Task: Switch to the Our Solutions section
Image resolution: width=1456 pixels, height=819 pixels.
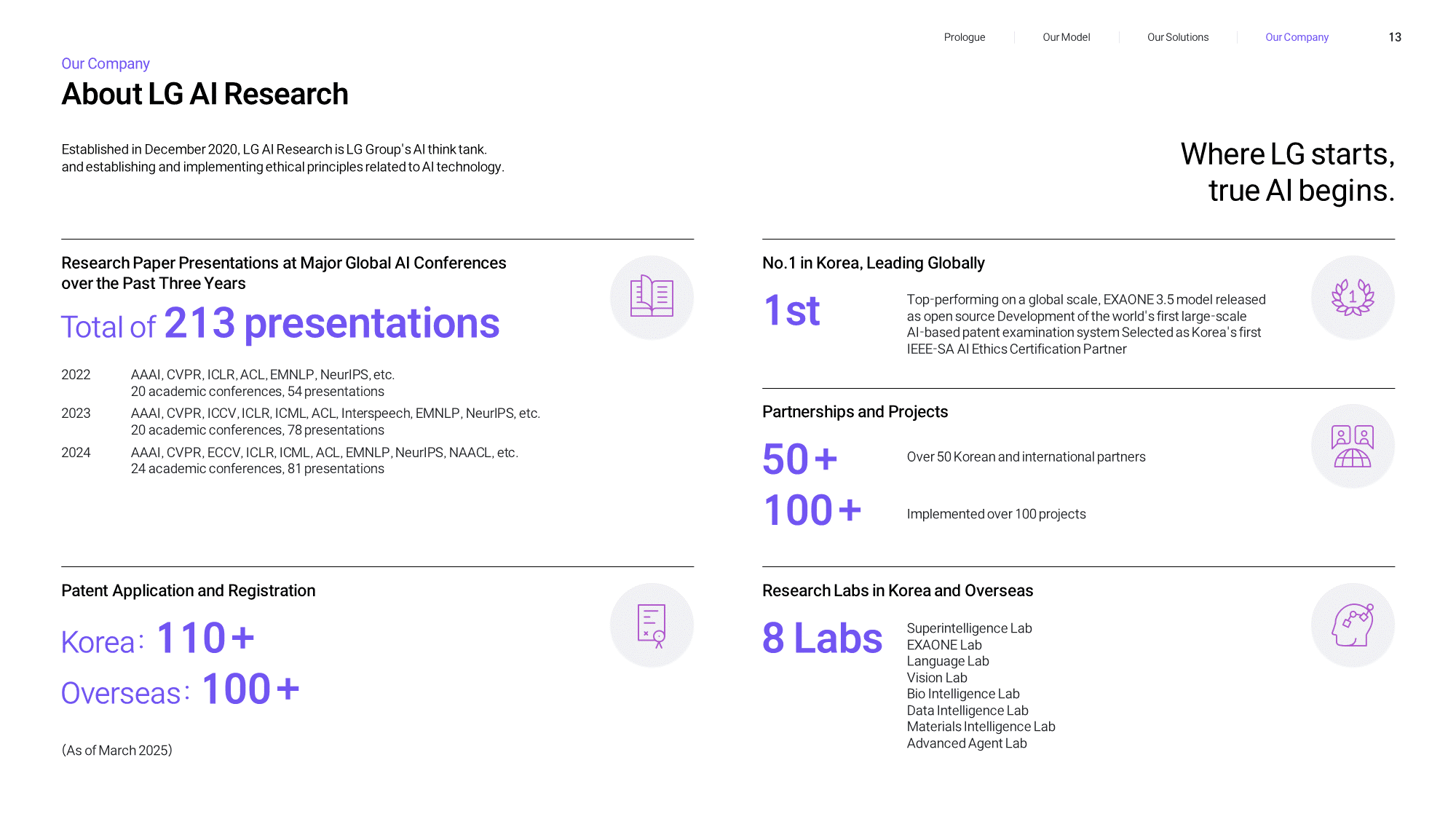Action: (x=1177, y=37)
